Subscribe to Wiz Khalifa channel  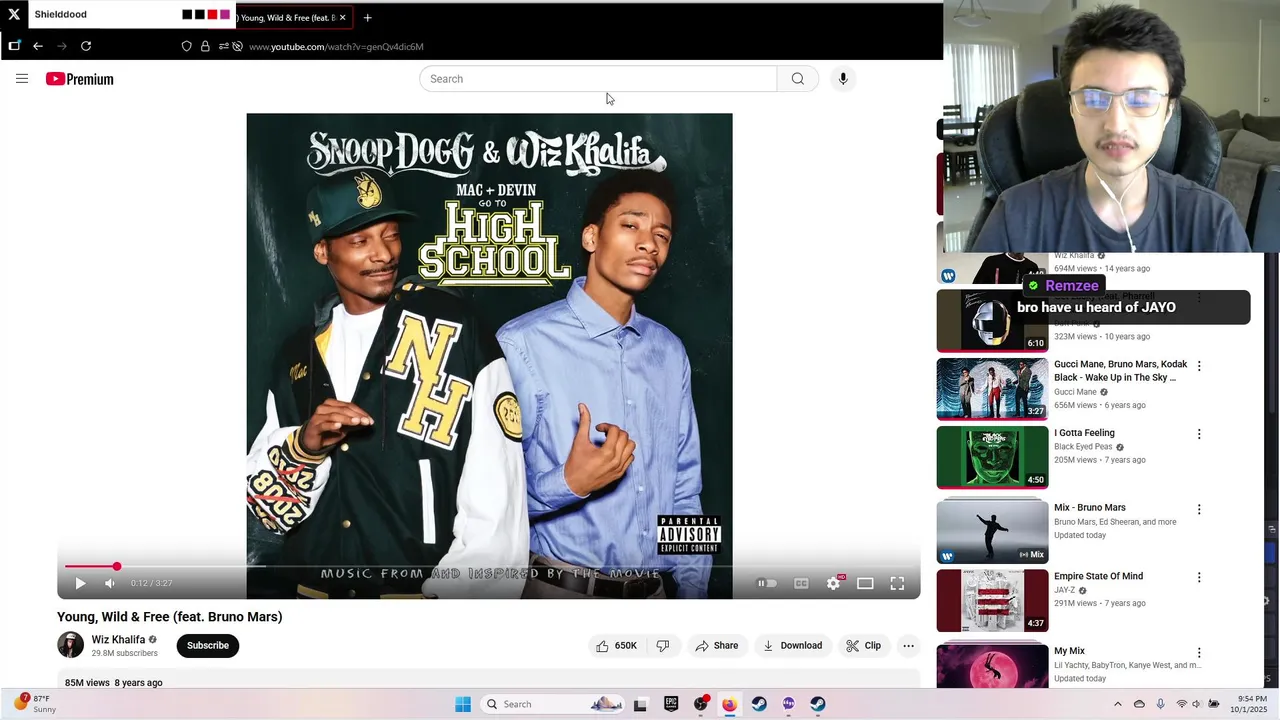(x=208, y=646)
